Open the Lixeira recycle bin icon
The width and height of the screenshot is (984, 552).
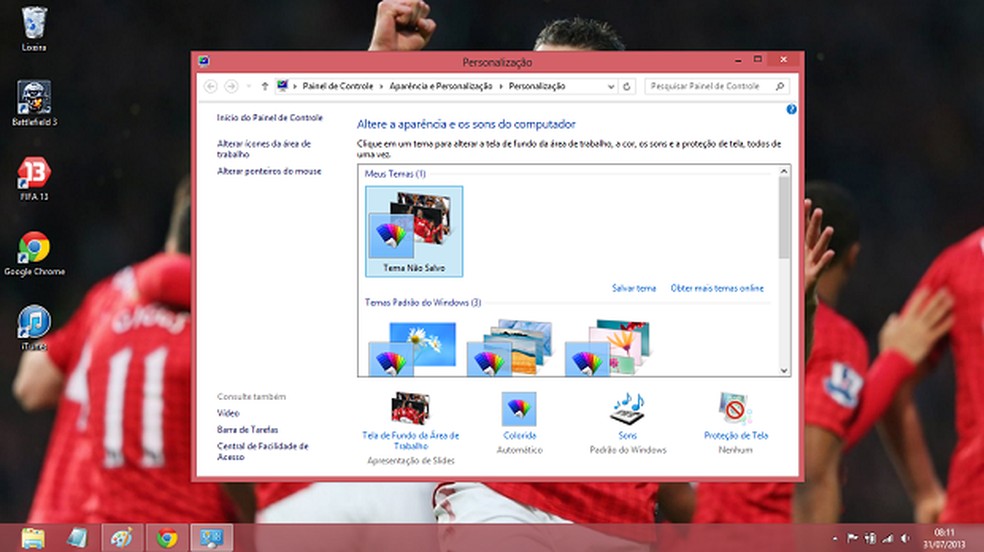point(34,28)
